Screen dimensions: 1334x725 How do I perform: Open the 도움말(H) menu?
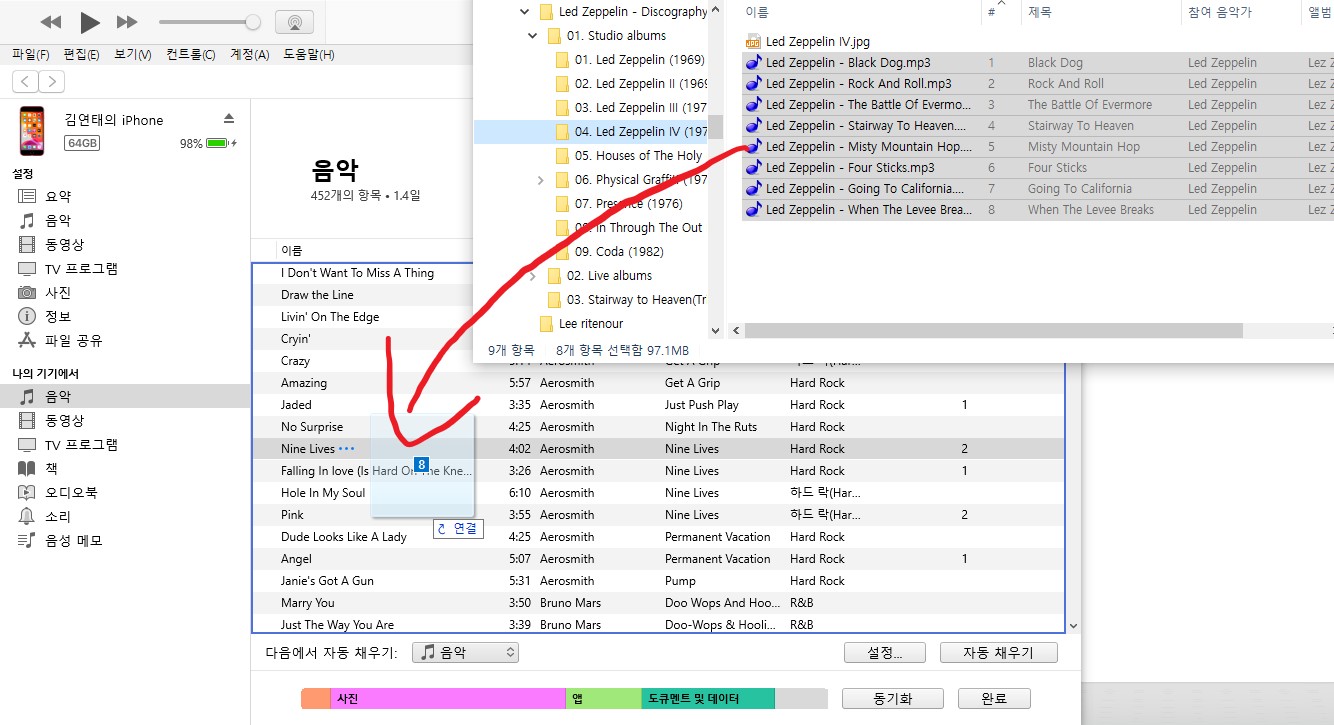[x=308, y=54]
